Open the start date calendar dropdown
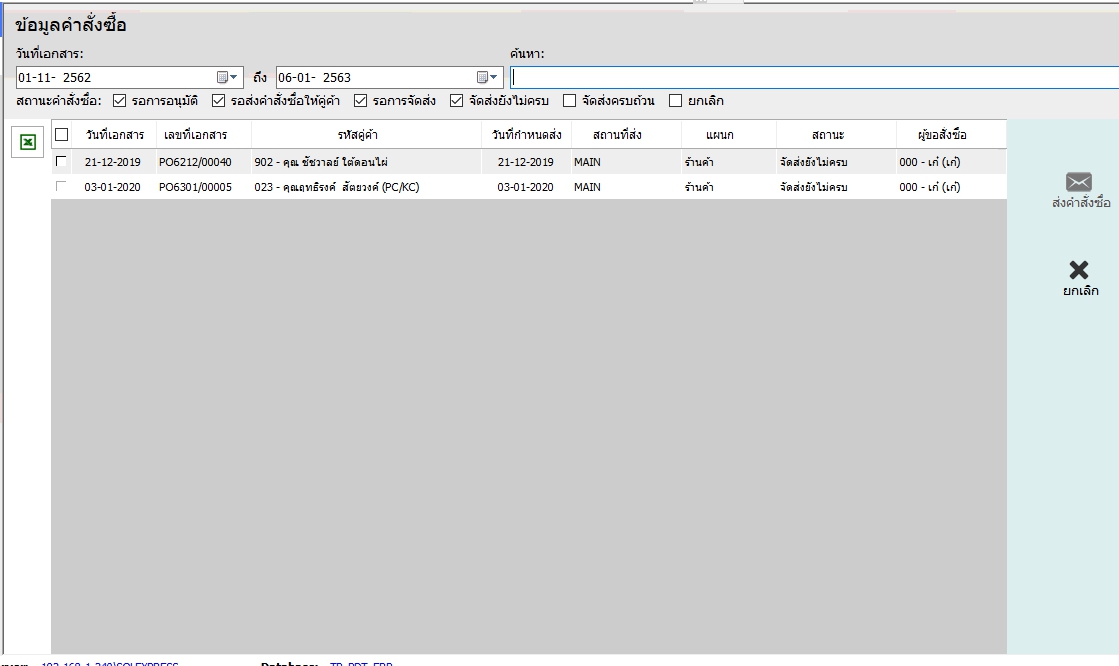 227,77
